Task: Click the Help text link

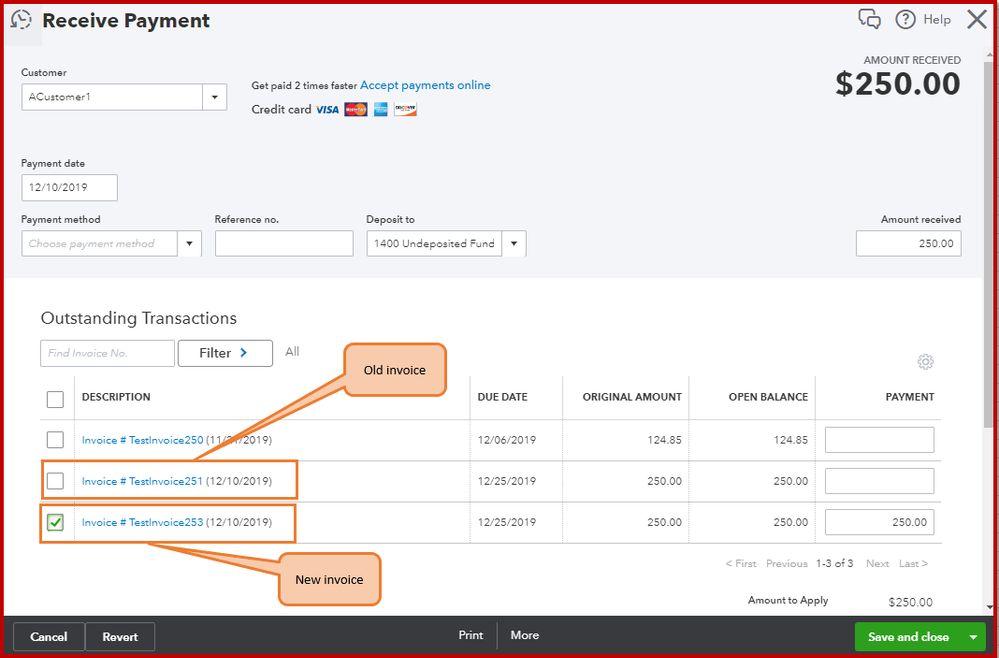Action: tap(937, 20)
